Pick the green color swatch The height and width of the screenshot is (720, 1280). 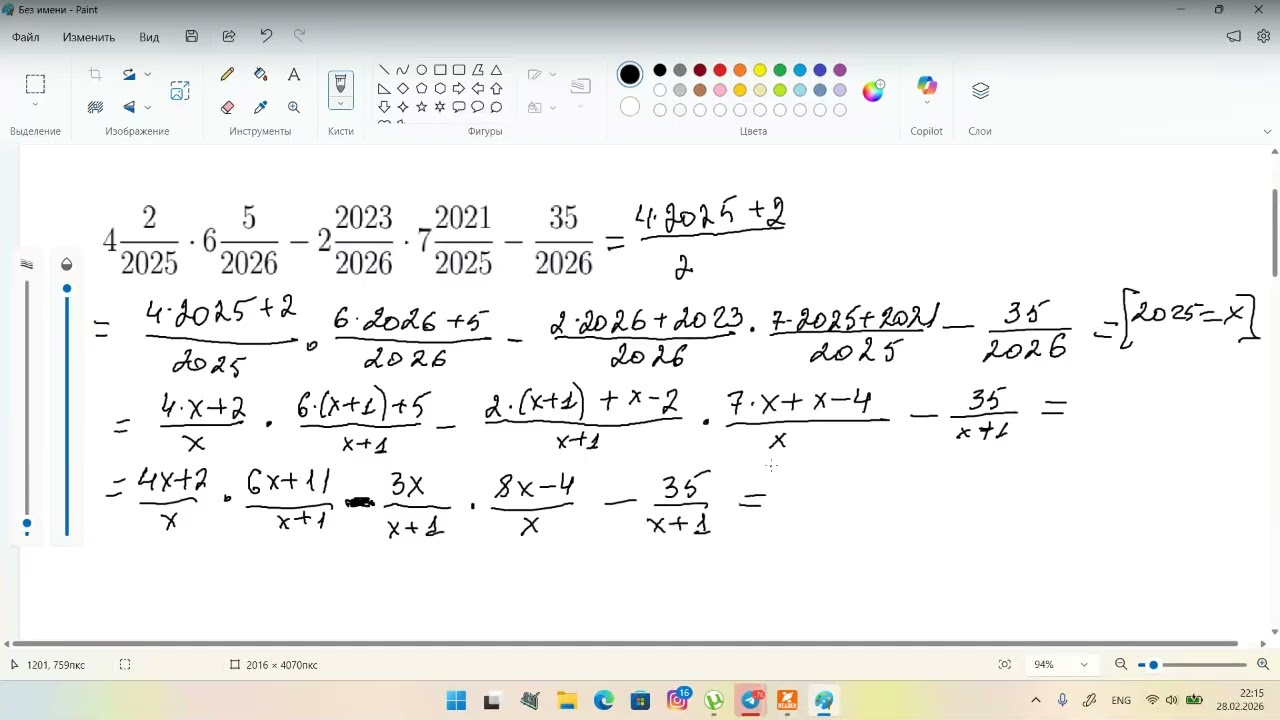pos(780,70)
